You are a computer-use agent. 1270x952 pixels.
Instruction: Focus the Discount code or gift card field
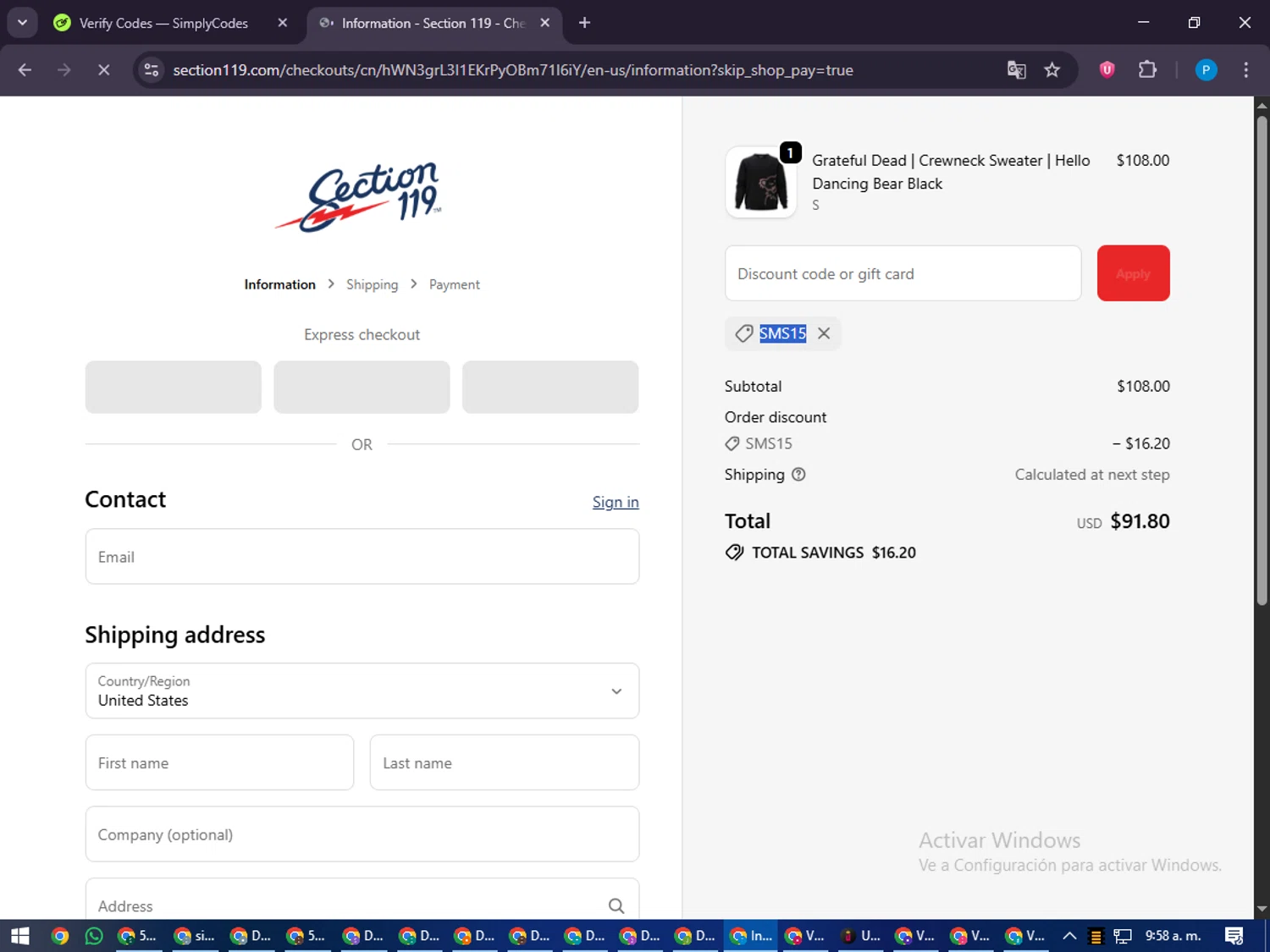pos(903,273)
